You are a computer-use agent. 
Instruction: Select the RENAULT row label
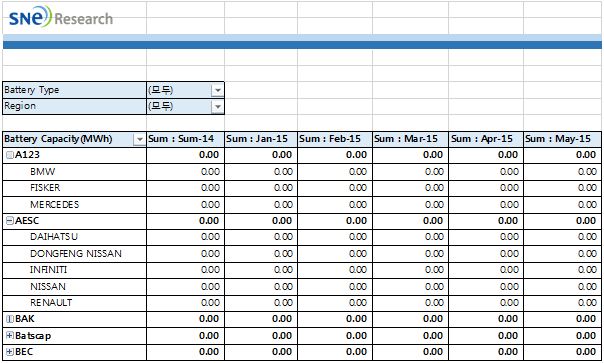pyautogui.click(x=51, y=302)
